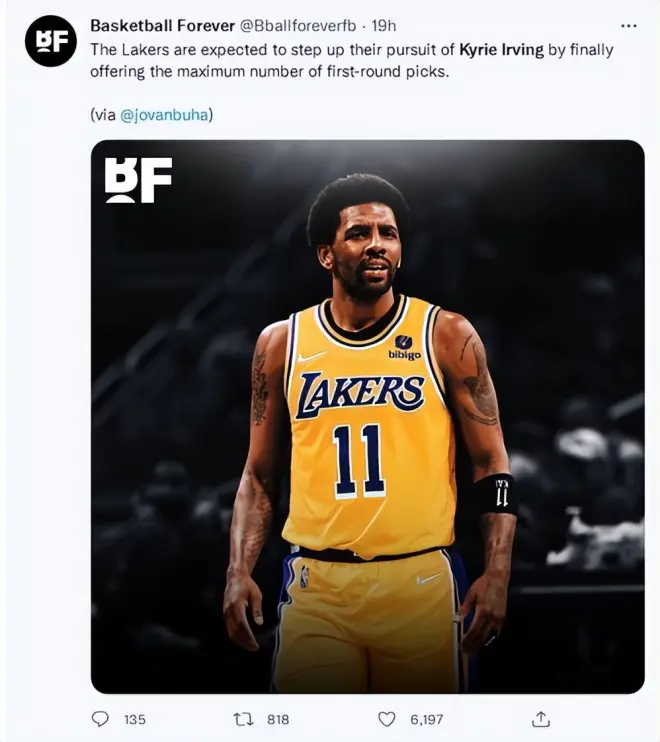The height and width of the screenshot is (742, 660).
Task: Open the tweet's three-dot more menu
Action: 628,26
